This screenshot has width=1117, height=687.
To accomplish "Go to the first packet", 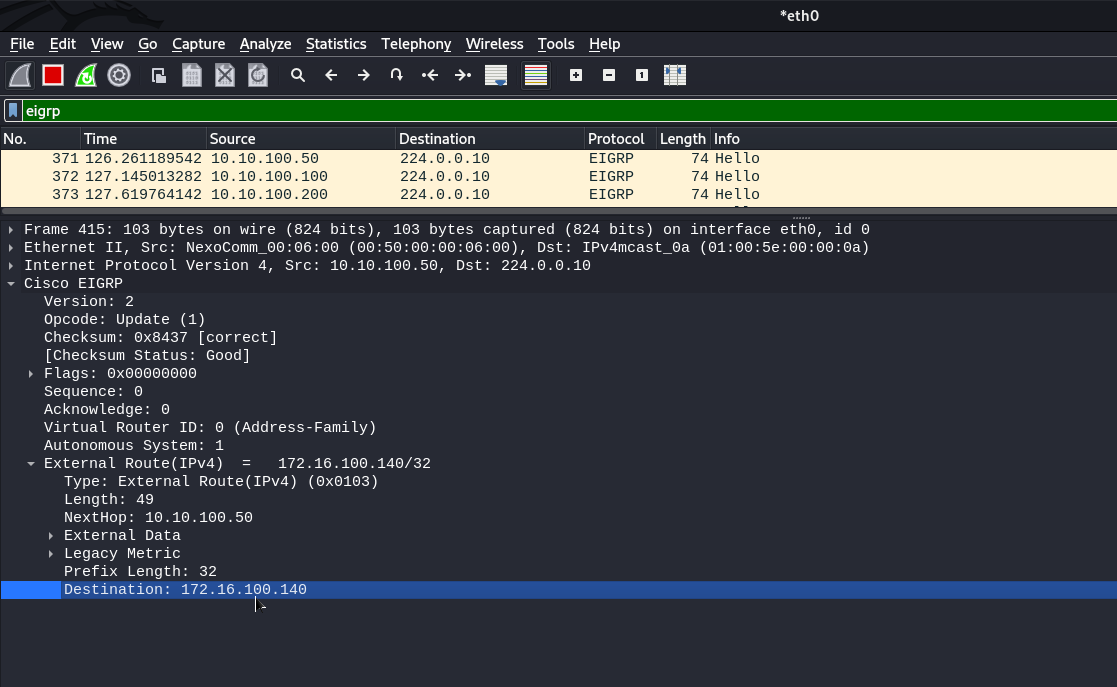I will pyautogui.click(x=430, y=75).
